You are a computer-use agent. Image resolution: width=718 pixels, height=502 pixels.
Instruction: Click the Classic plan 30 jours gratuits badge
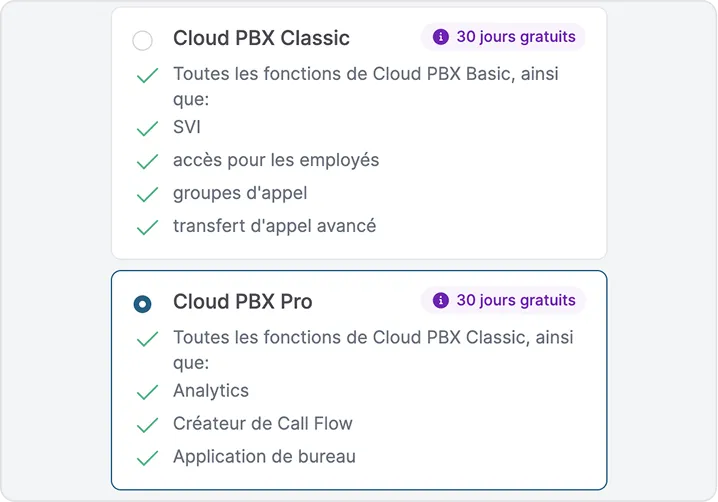(503, 37)
